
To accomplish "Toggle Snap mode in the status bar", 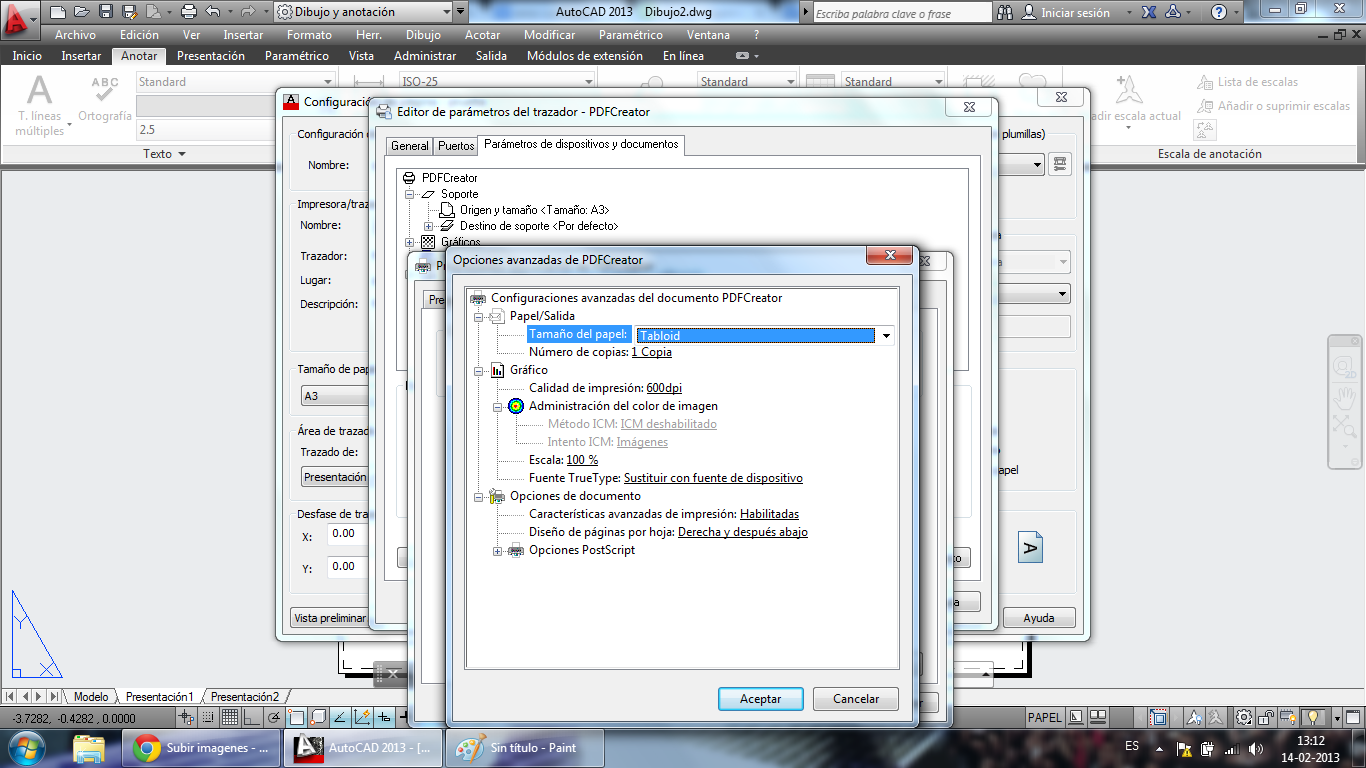I will tap(208, 717).
